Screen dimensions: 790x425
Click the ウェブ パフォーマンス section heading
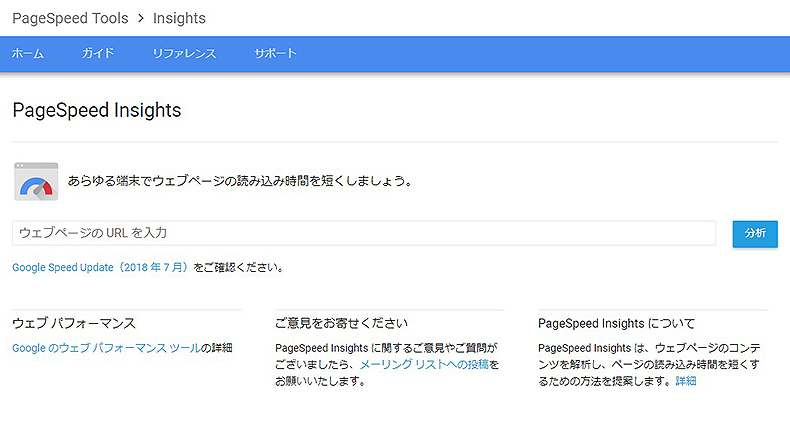74,323
